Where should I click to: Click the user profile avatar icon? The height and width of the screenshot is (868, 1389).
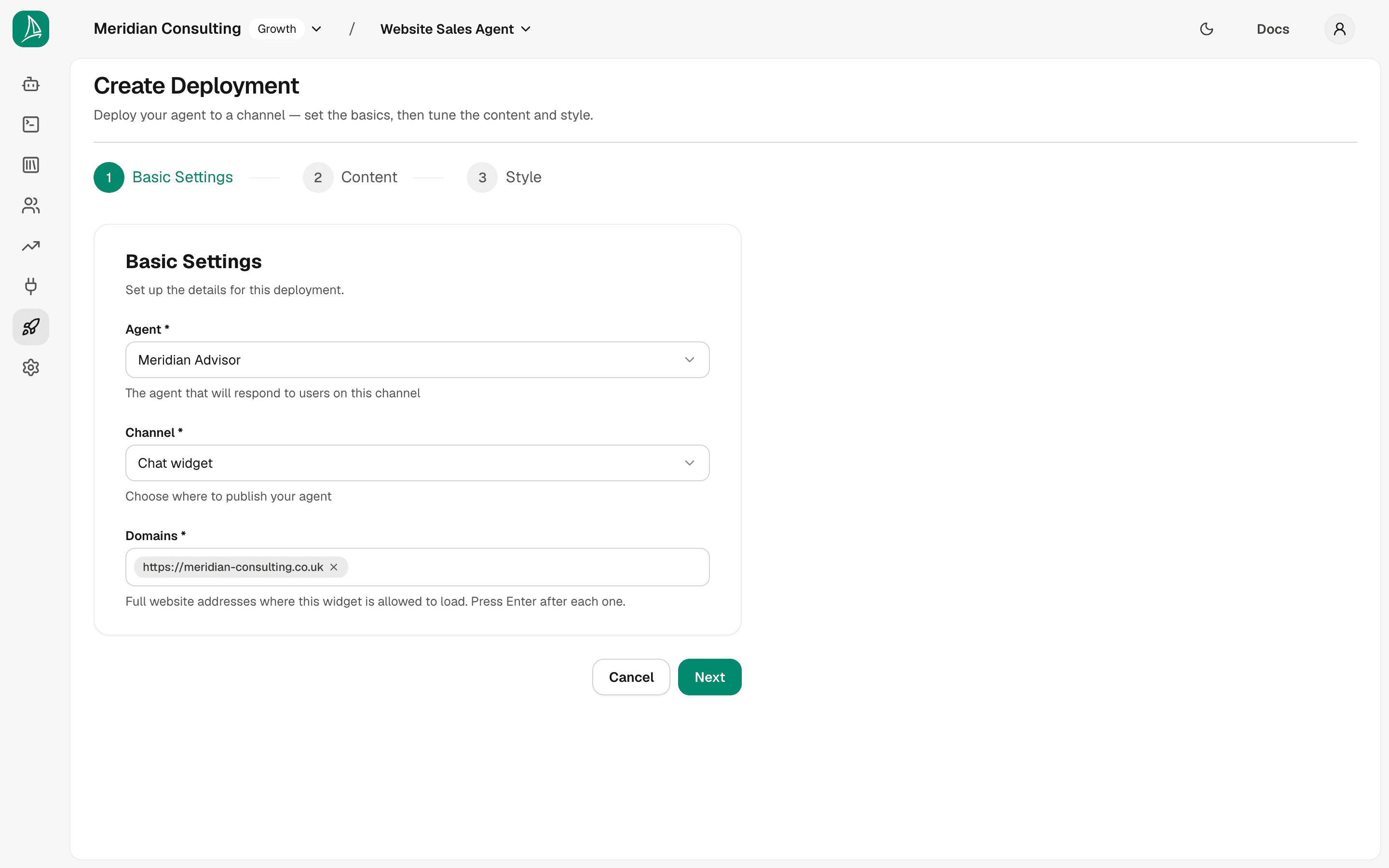coord(1339,29)
